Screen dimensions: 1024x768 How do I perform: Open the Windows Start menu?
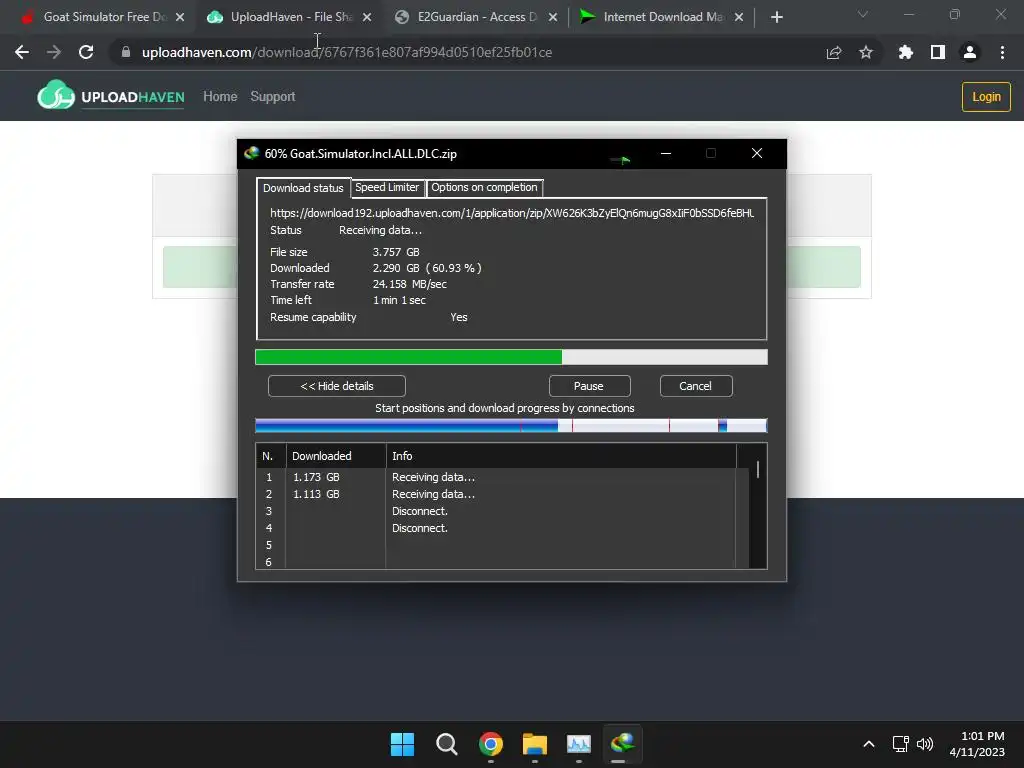pos(402,744)
